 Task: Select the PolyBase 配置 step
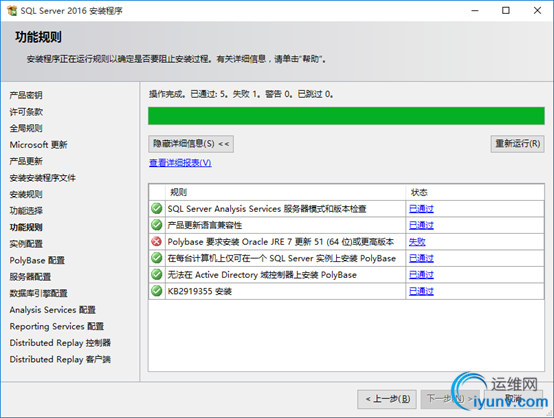point(37,260)
